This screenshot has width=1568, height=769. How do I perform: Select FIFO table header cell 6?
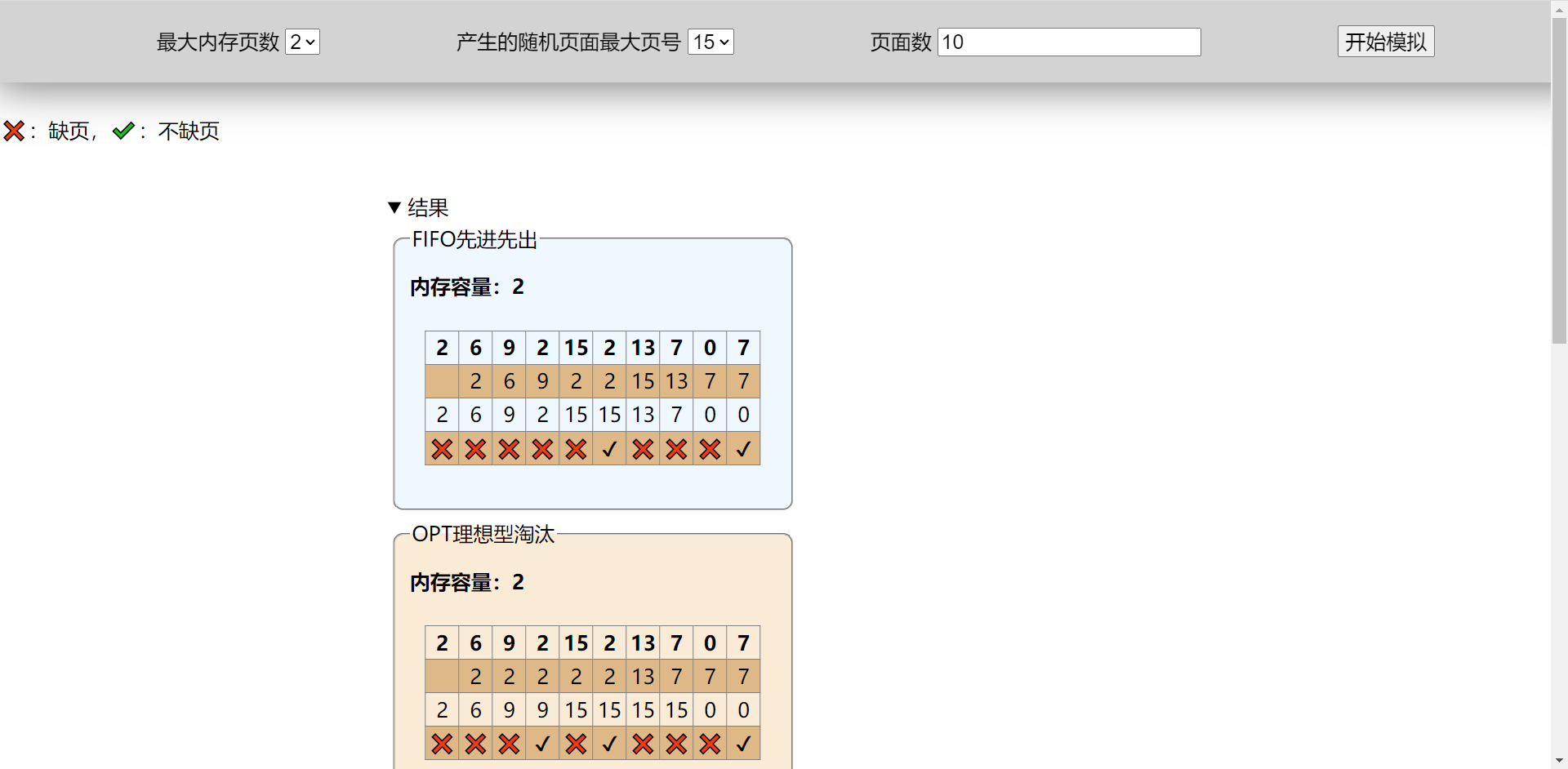tap(475, 348)
